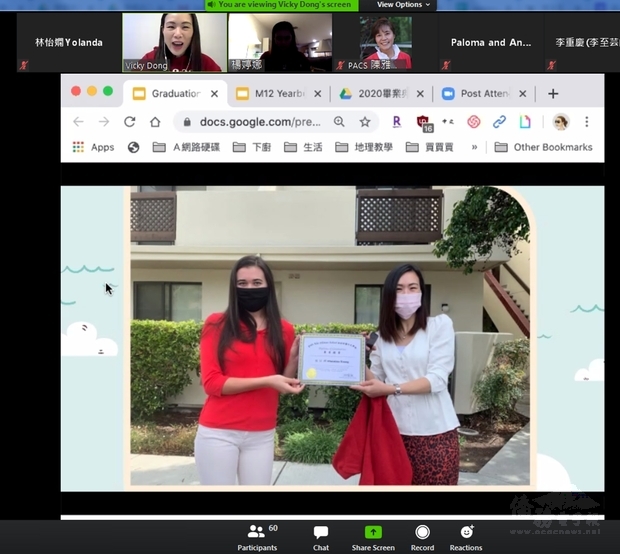Go to the browser home page
The image size is (620, 554).
coord(155,122)
